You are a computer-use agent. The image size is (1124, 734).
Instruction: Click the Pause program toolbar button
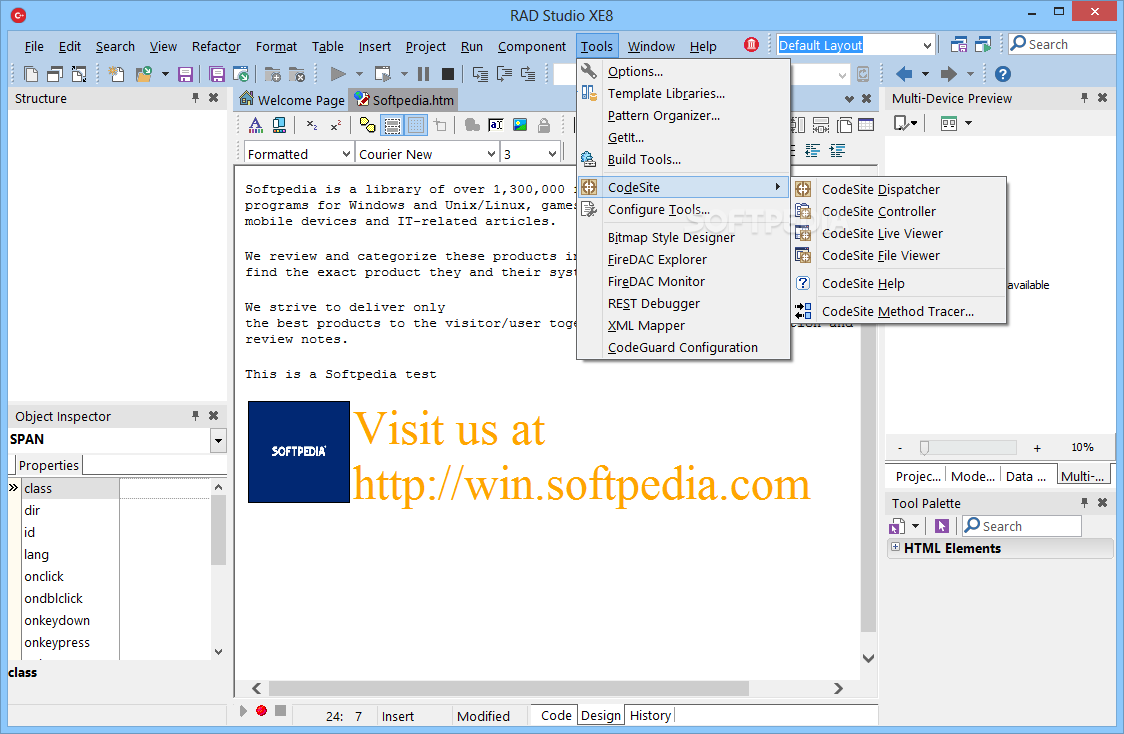[x=424, y=74]
